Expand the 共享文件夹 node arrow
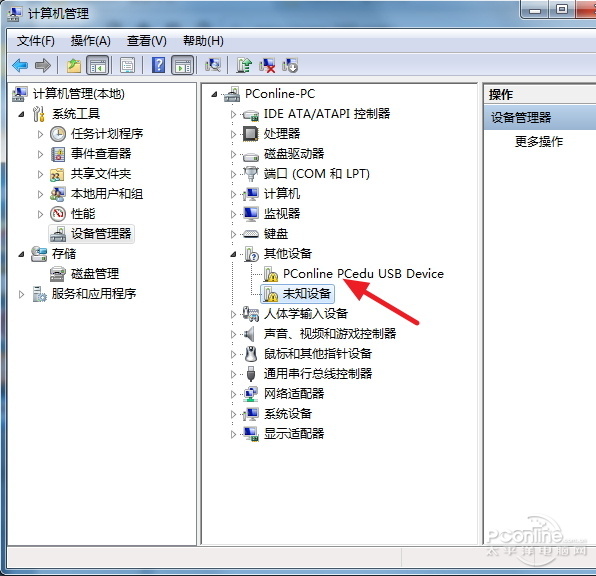 [40, 174]
